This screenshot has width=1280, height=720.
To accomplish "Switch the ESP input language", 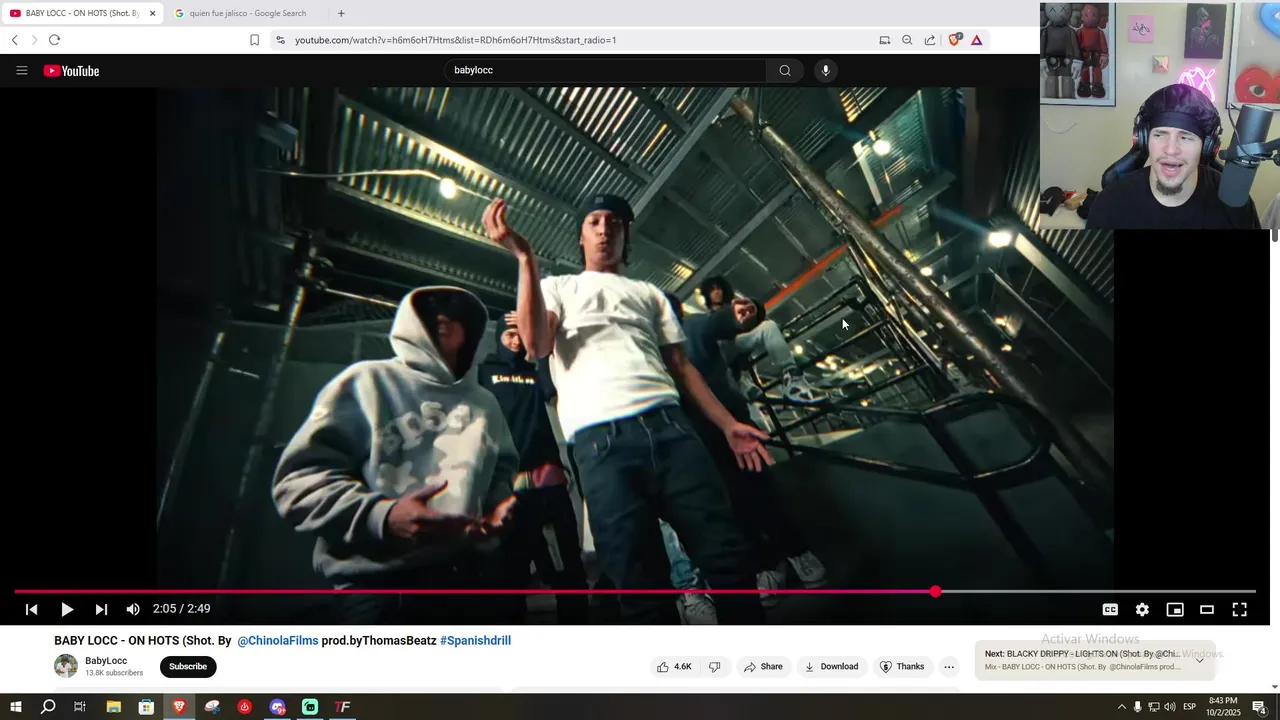I will coord(1190,707).
